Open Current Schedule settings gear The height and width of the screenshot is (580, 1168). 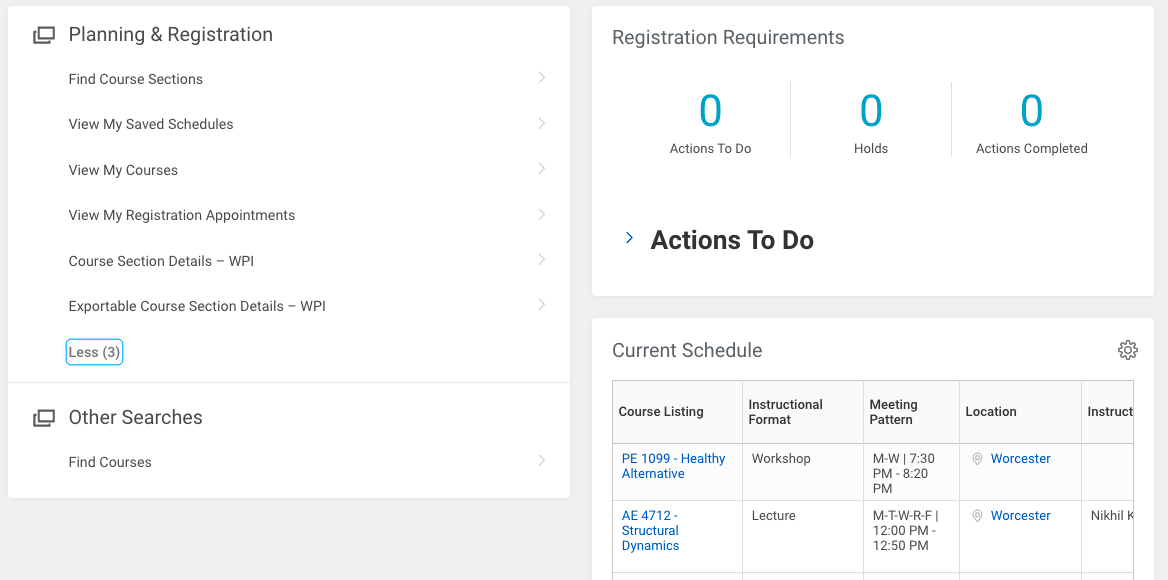pyautogui.click(x=1127, y=350)
